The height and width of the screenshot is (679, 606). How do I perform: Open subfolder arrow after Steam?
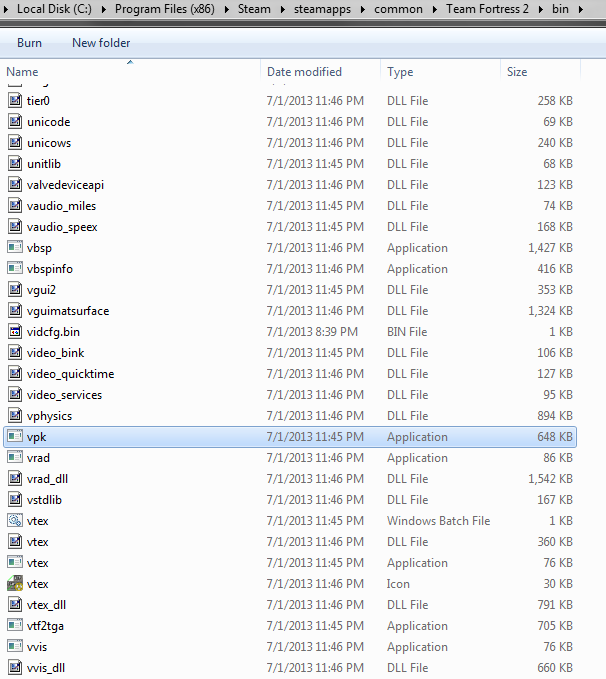tap(282, 9)
